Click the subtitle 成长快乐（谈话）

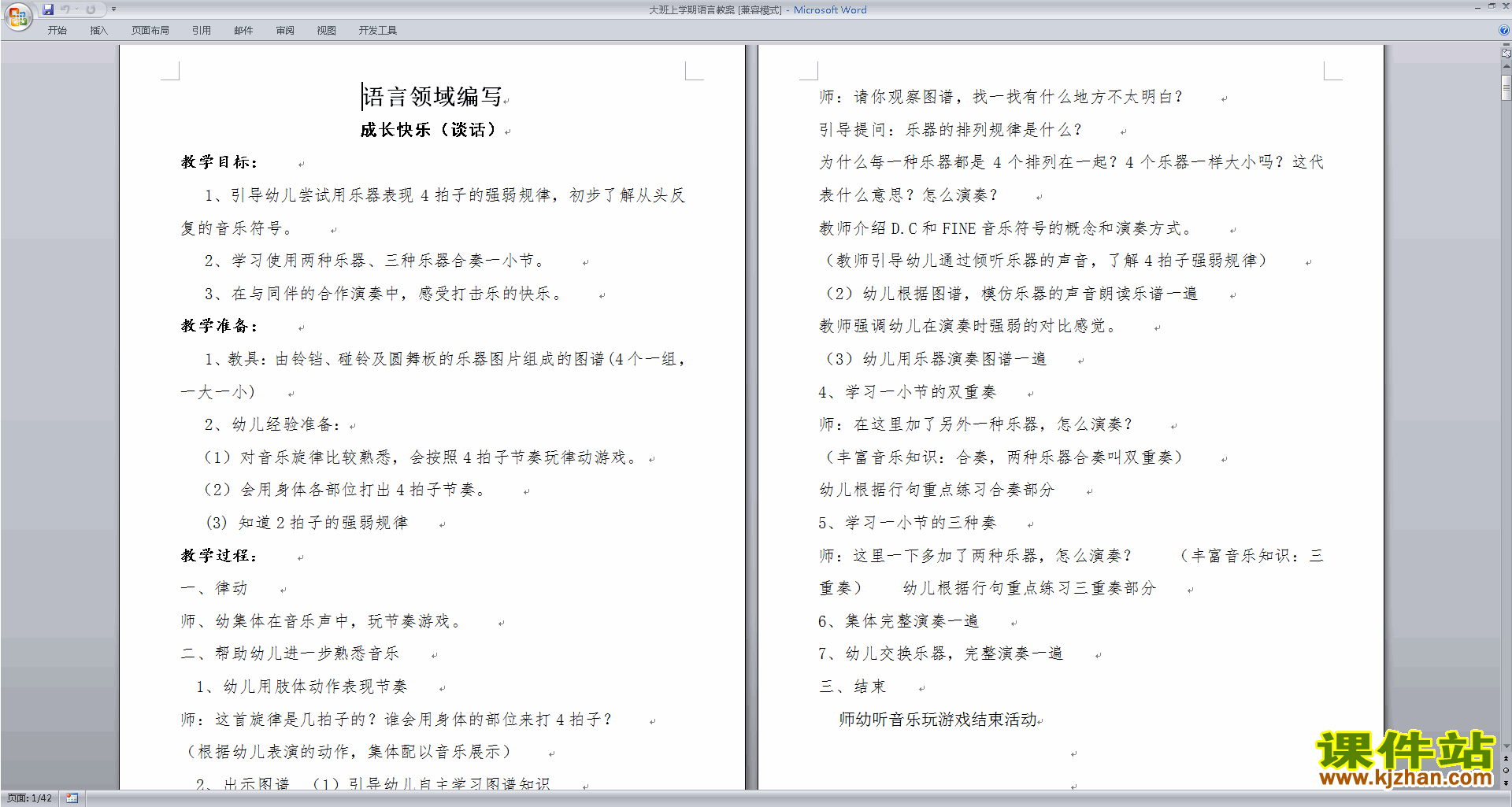pos(431,130)
